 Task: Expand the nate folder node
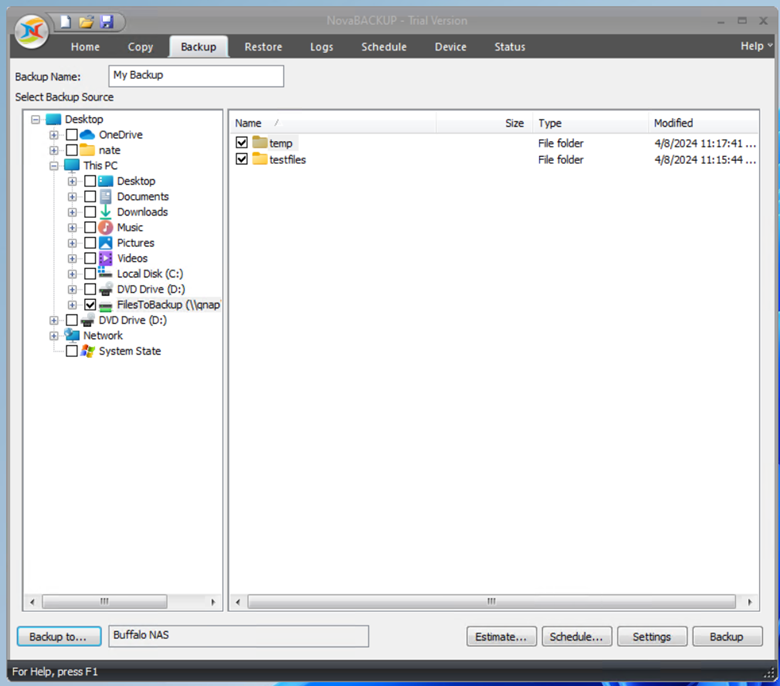pyautogui.click(x=54, y=150)
